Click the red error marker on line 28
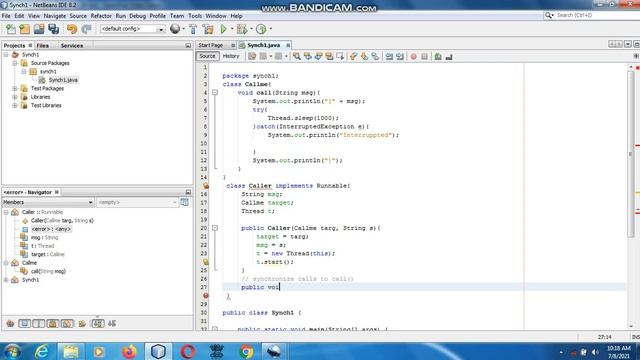 pyautogui.click(x=206, y=296)
